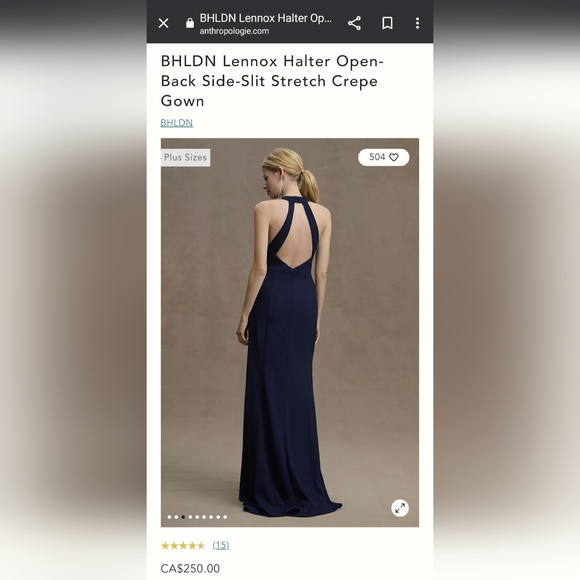Tap the navy gown product photo
This screenshot has height=580, width=580.
[x=290, y=332]
